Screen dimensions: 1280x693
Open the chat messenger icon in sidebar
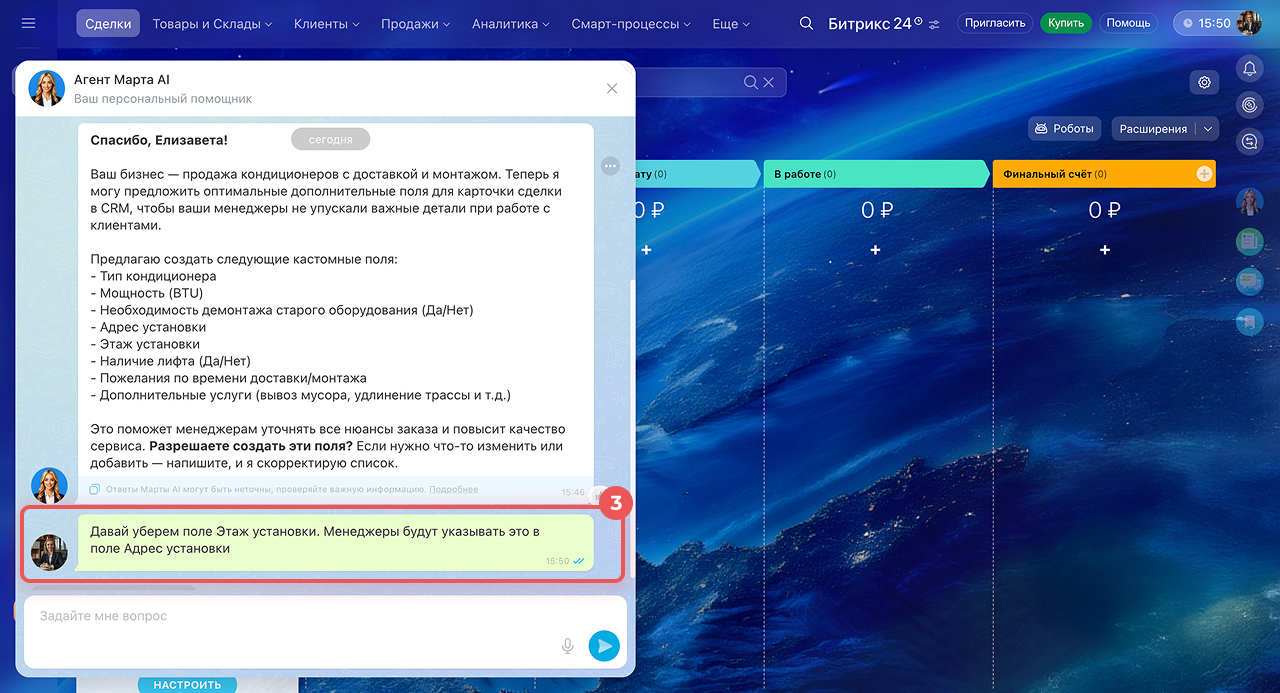pyautogui.click(x=1249, y=142)
